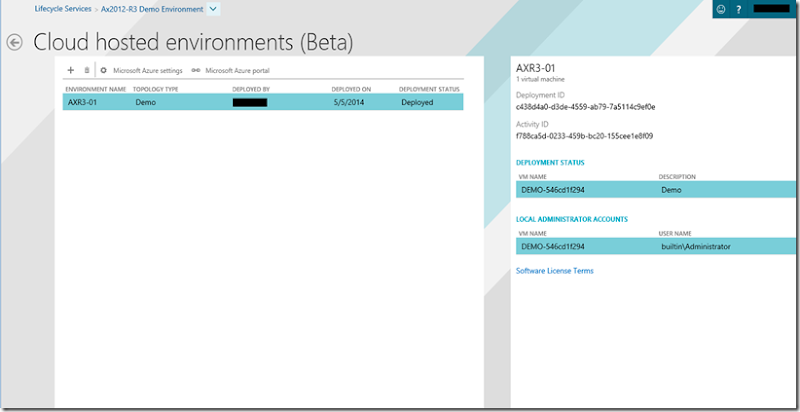Click the Microsoft Azure portal link icon

point(196,71)
